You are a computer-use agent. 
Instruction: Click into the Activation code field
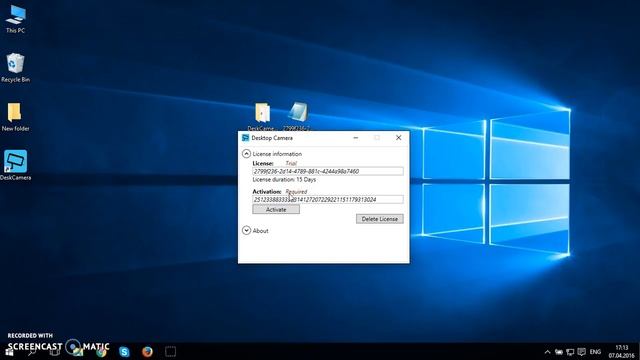click(328, 200)
